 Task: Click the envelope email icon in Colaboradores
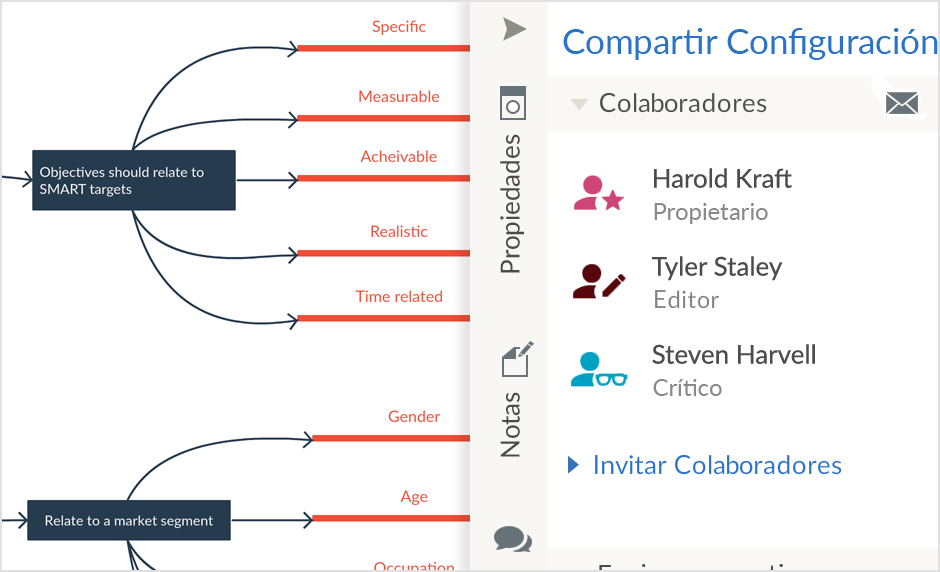[902, 103]
